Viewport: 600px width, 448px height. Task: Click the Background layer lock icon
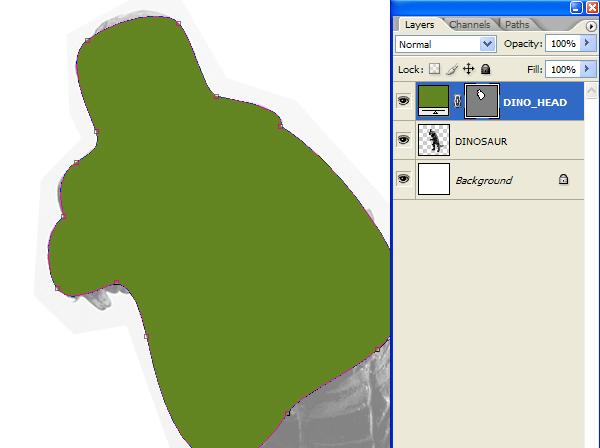click(x=563, y=179)
